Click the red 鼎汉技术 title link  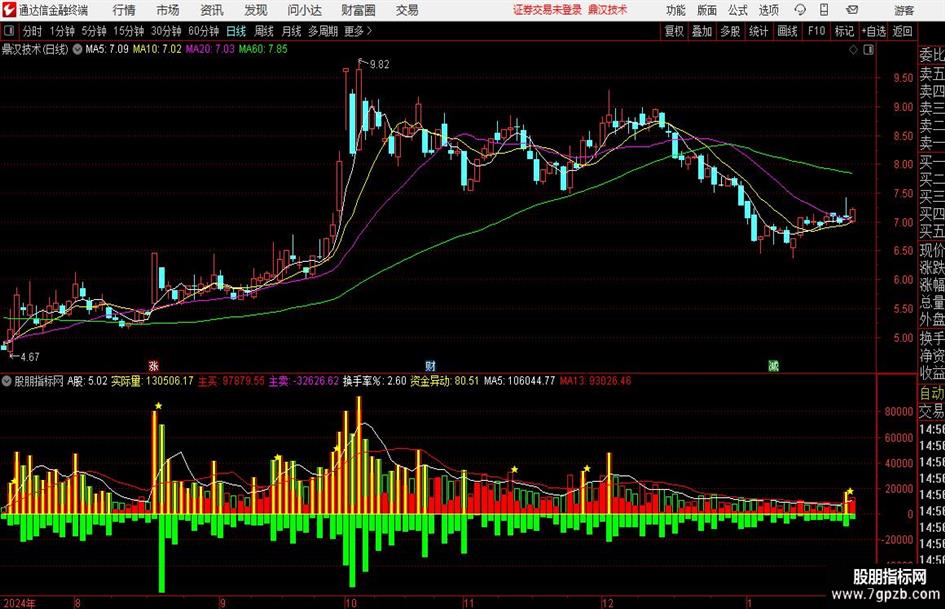[x=608, y=10]
